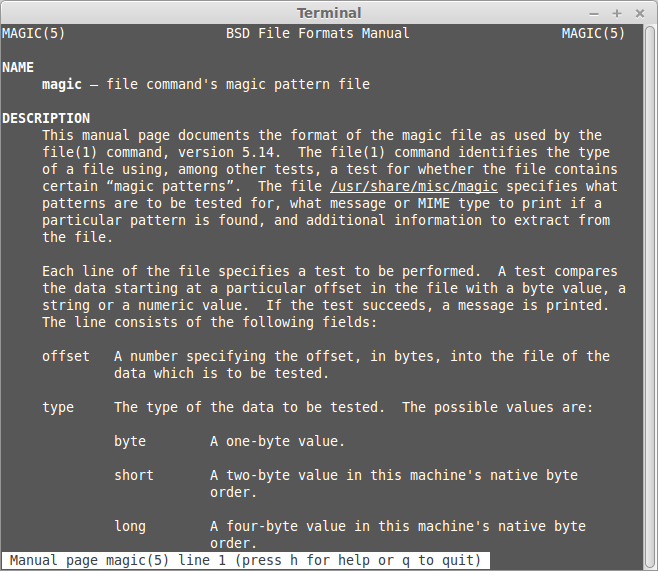Click the line starting 'Each line of the file'
The image size is (658, 571).
(x=330, y=271)
